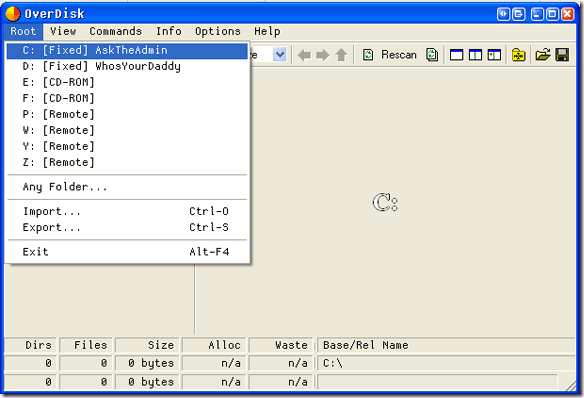Click the back arrow navigation icon
Image resolution: width=584 pixels, height=398 pixels.
304,55
